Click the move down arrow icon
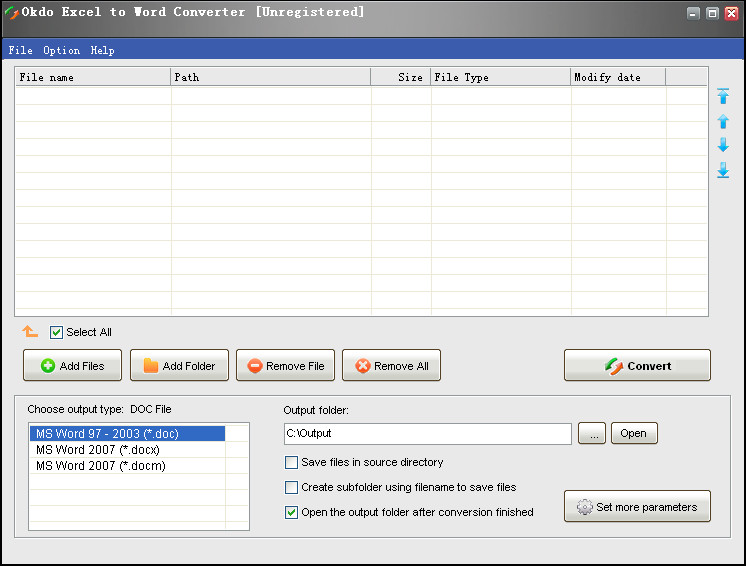 723,145
